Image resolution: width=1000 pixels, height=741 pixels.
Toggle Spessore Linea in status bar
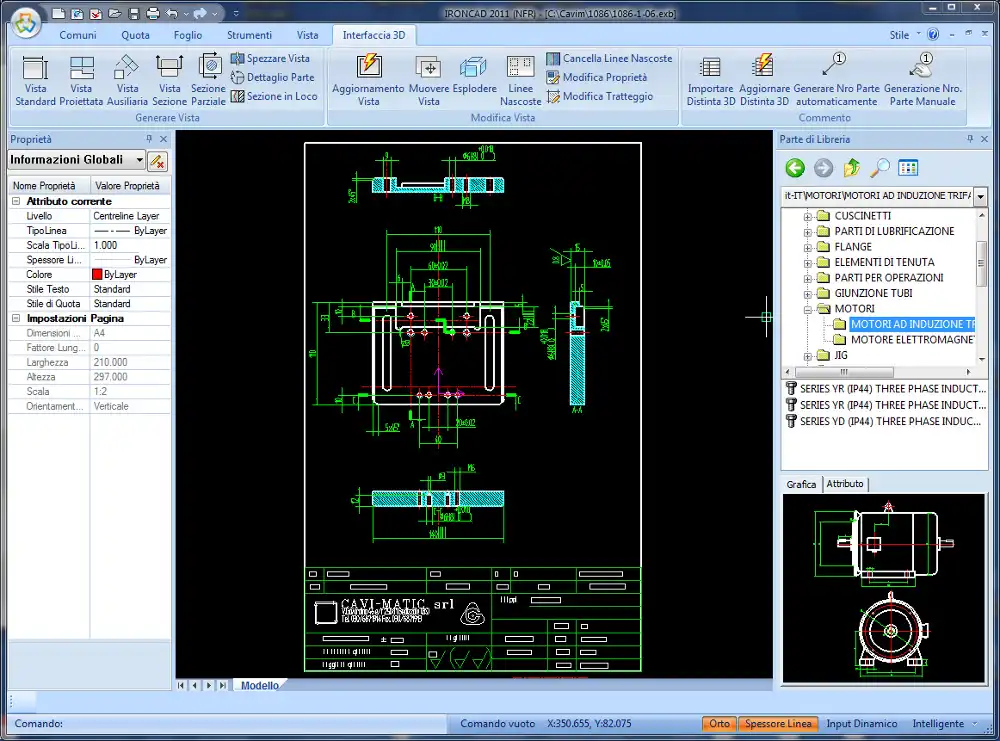point(778,724)
